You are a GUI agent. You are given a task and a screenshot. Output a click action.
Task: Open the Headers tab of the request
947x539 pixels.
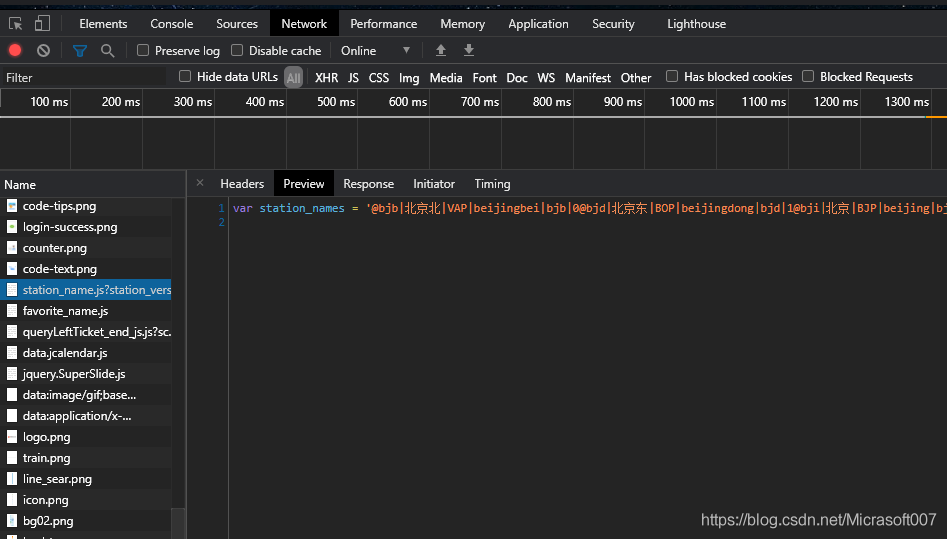[242, 184]
